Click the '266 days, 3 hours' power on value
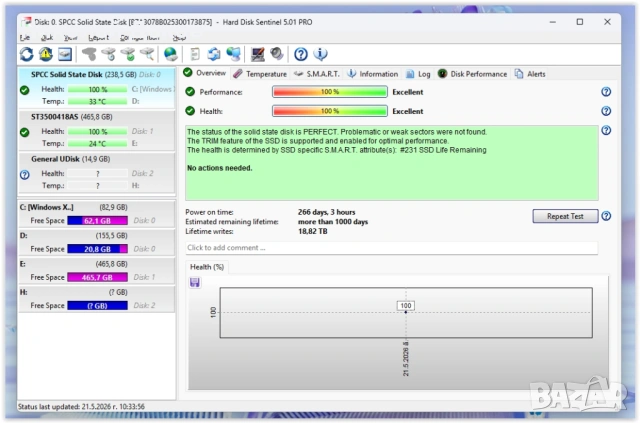640x423 pixels. (327, 212)
